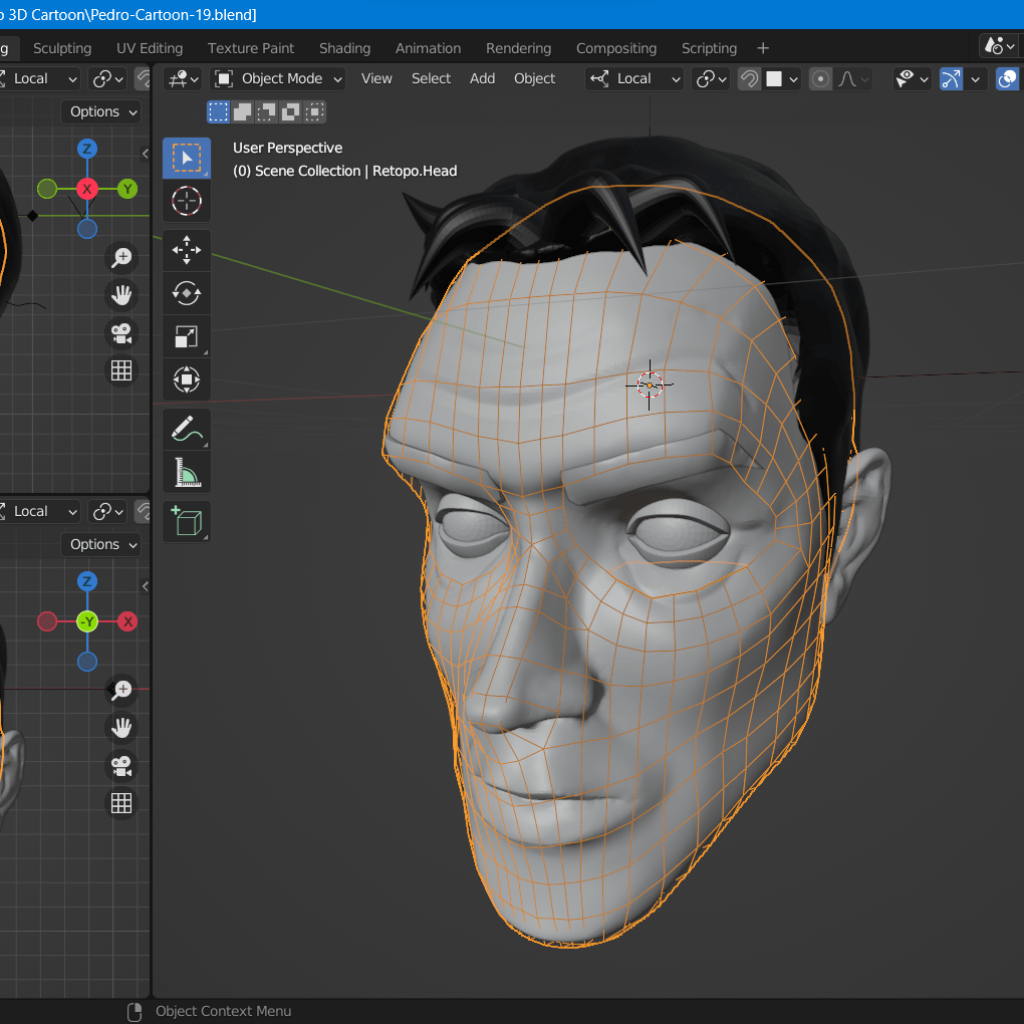1024x1024 pixels.
Task: Set selection mode to Subtract (third icon)
Action: (x=266, y=112)
